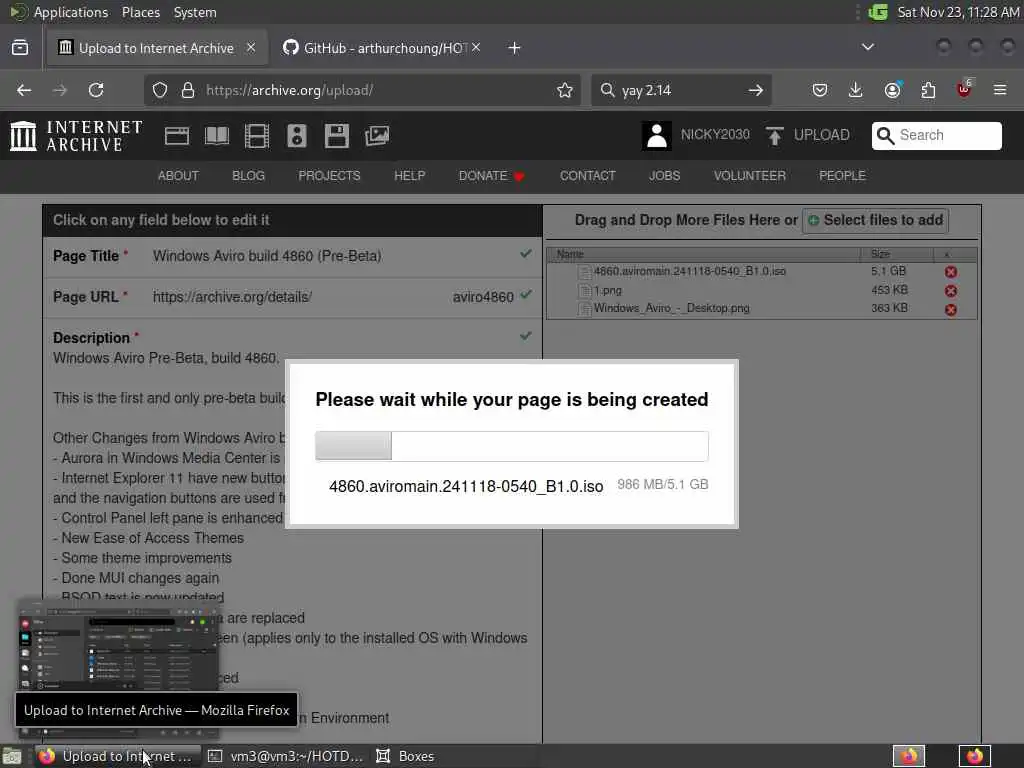
Task: Click the Name column header in file list
Action: pyautogui.click(x=703, y=254)
